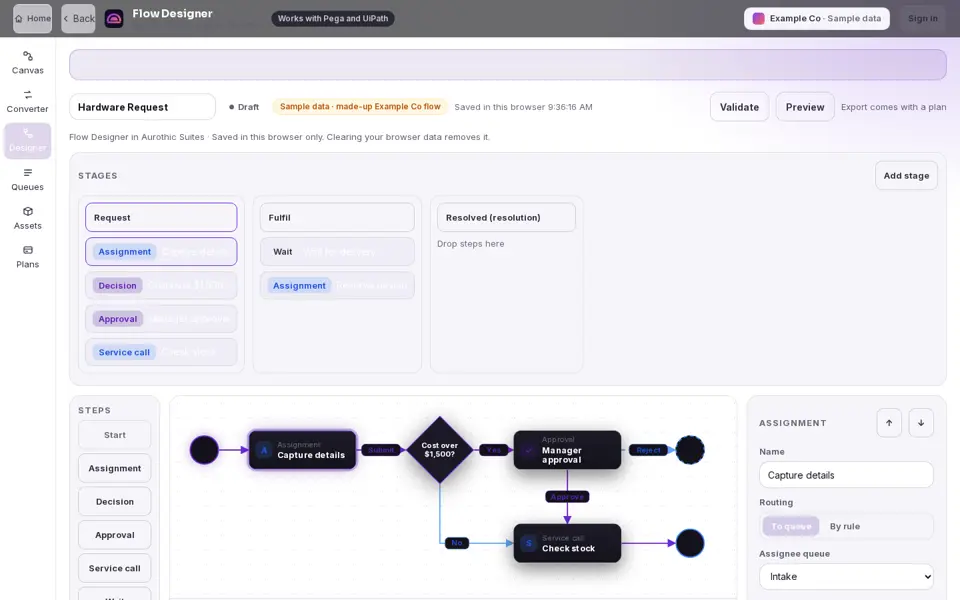Viewport: 960px width, 600px height.
Task: Pick the Assignment item in Steps palette
Action: [x=114, y=468]
